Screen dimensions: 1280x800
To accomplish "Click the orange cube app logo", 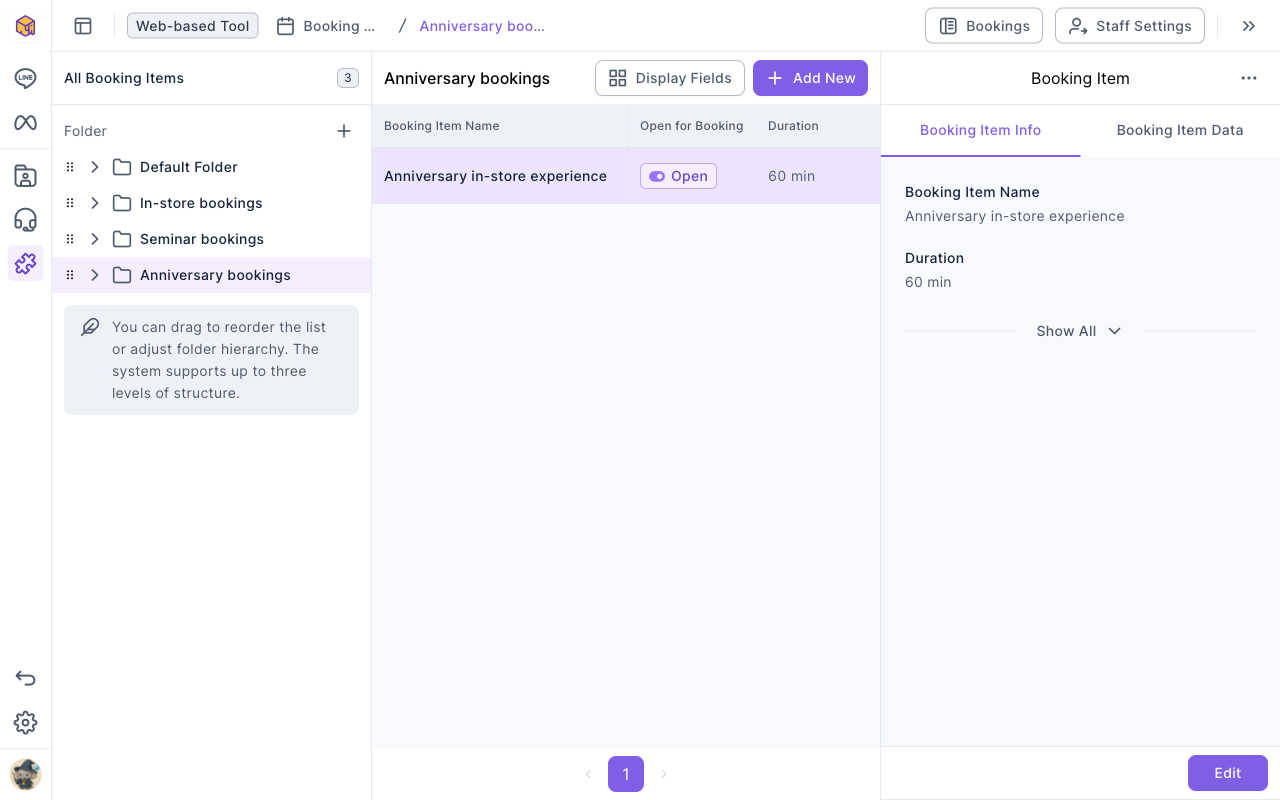I will pos(25,26).
